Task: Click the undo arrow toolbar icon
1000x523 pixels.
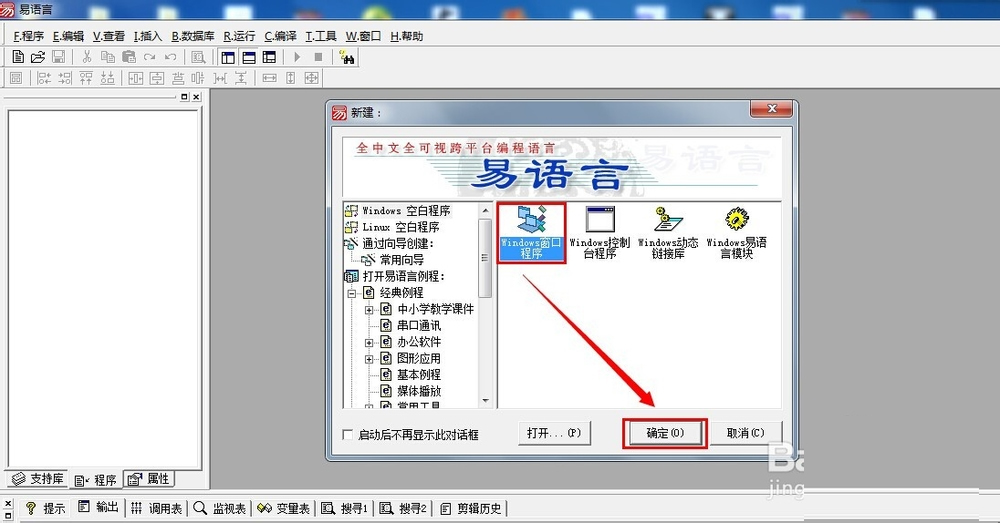Action: pyautogui.click(x=170, y=57)
